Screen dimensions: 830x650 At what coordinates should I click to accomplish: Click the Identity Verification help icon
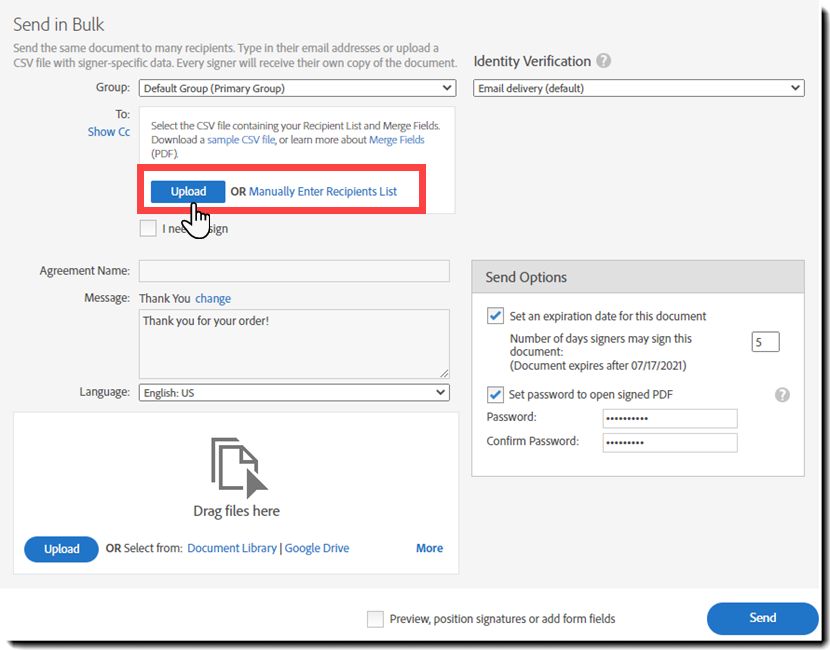click(604, 61)
